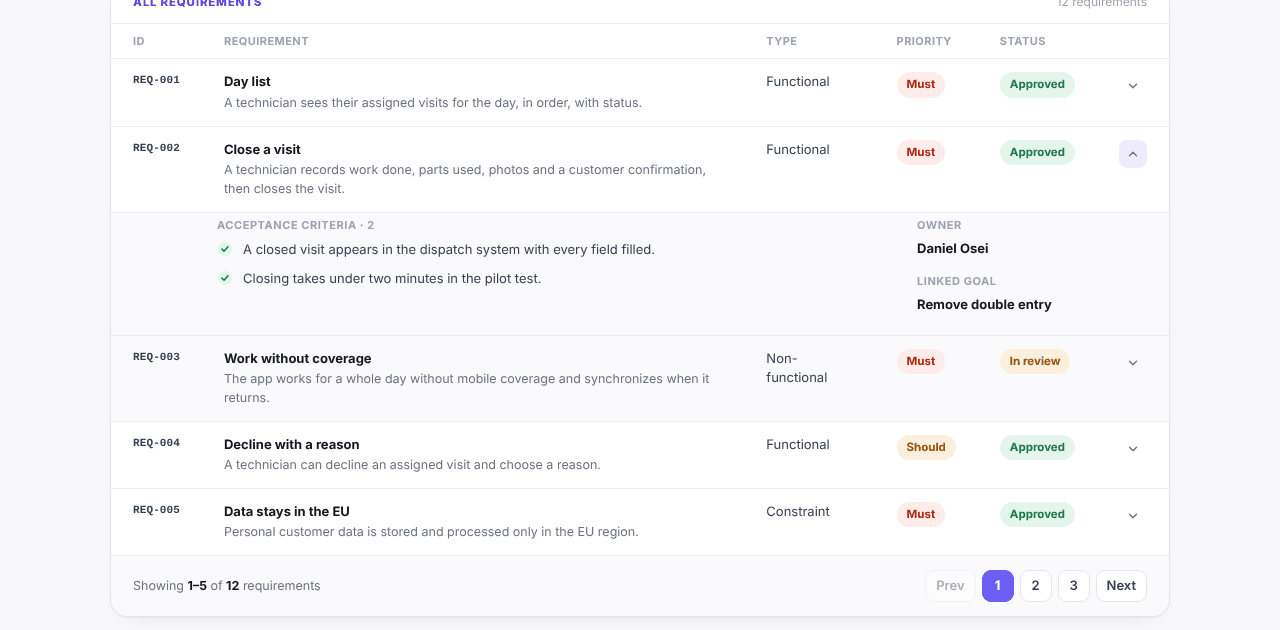This screenshot has width=1280, height=630.
Task: Expand the REQ-005 Data stays in the EU row
Action: point(1133,516)
